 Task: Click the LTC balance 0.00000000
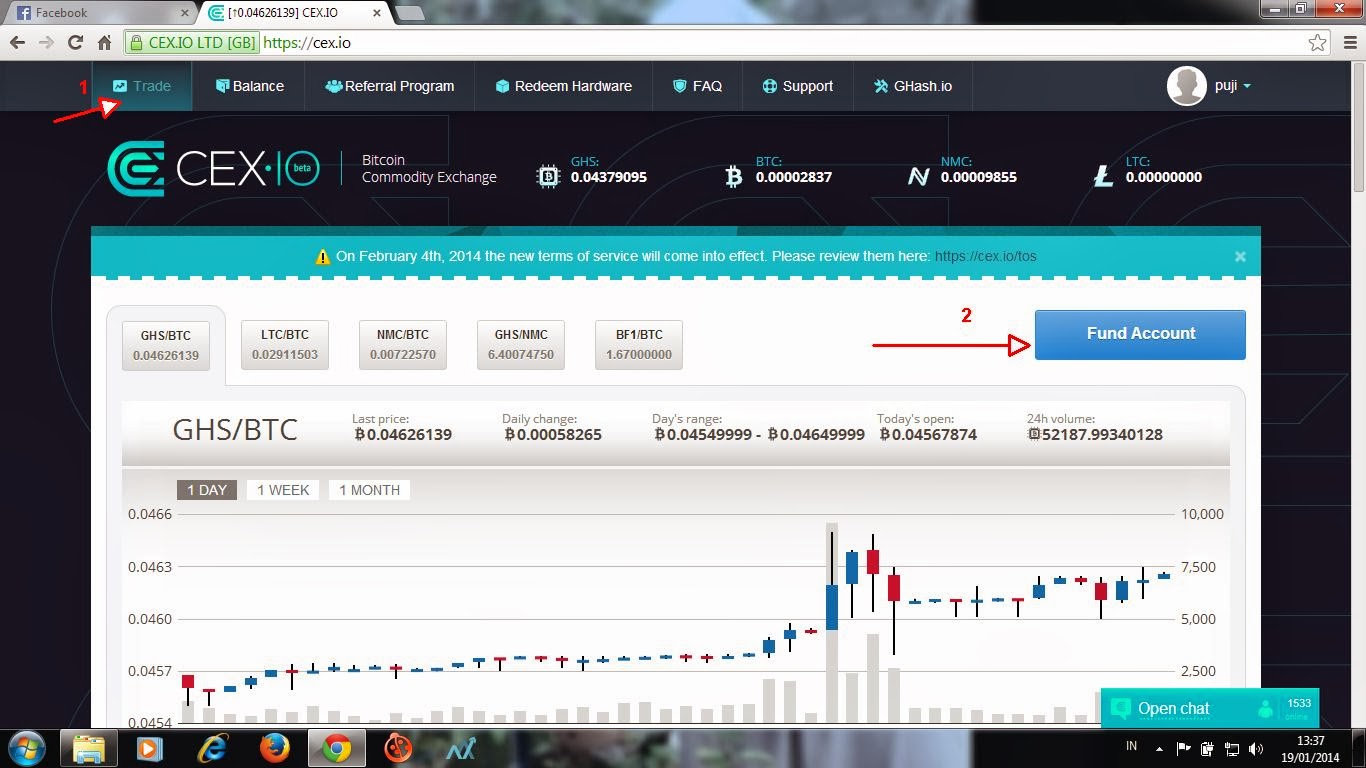(x=1164, y=178)
